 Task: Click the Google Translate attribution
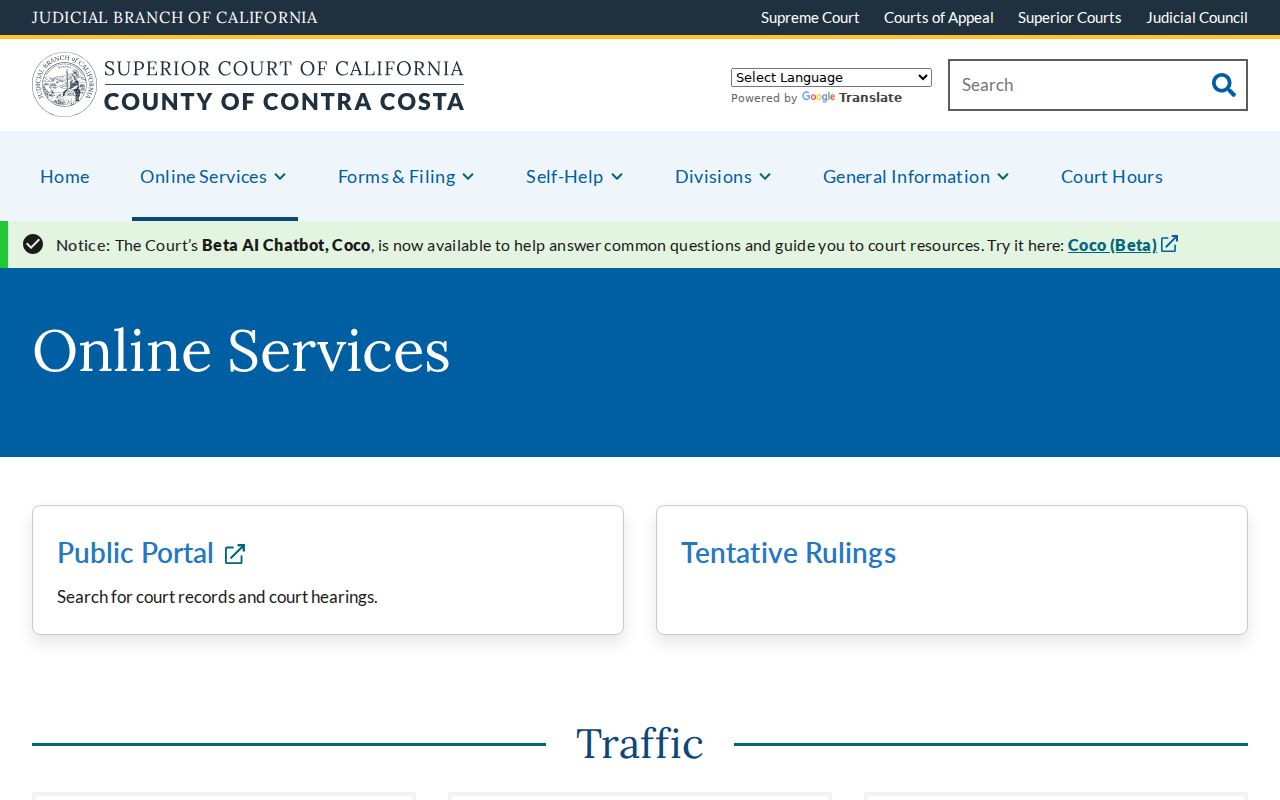click(x=816, y=98)
